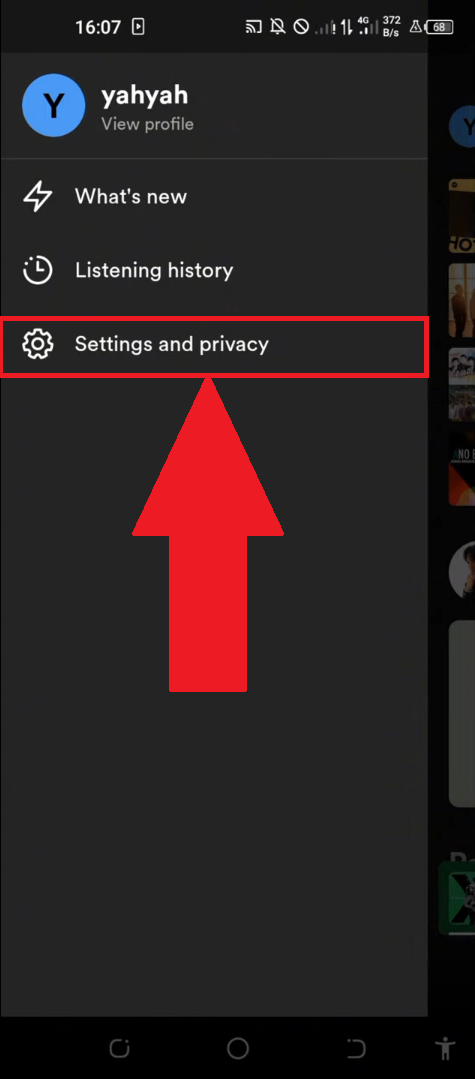Tap the battery indicator in status bar
The image size is (475, 1079).
click(x=439, y=28)
